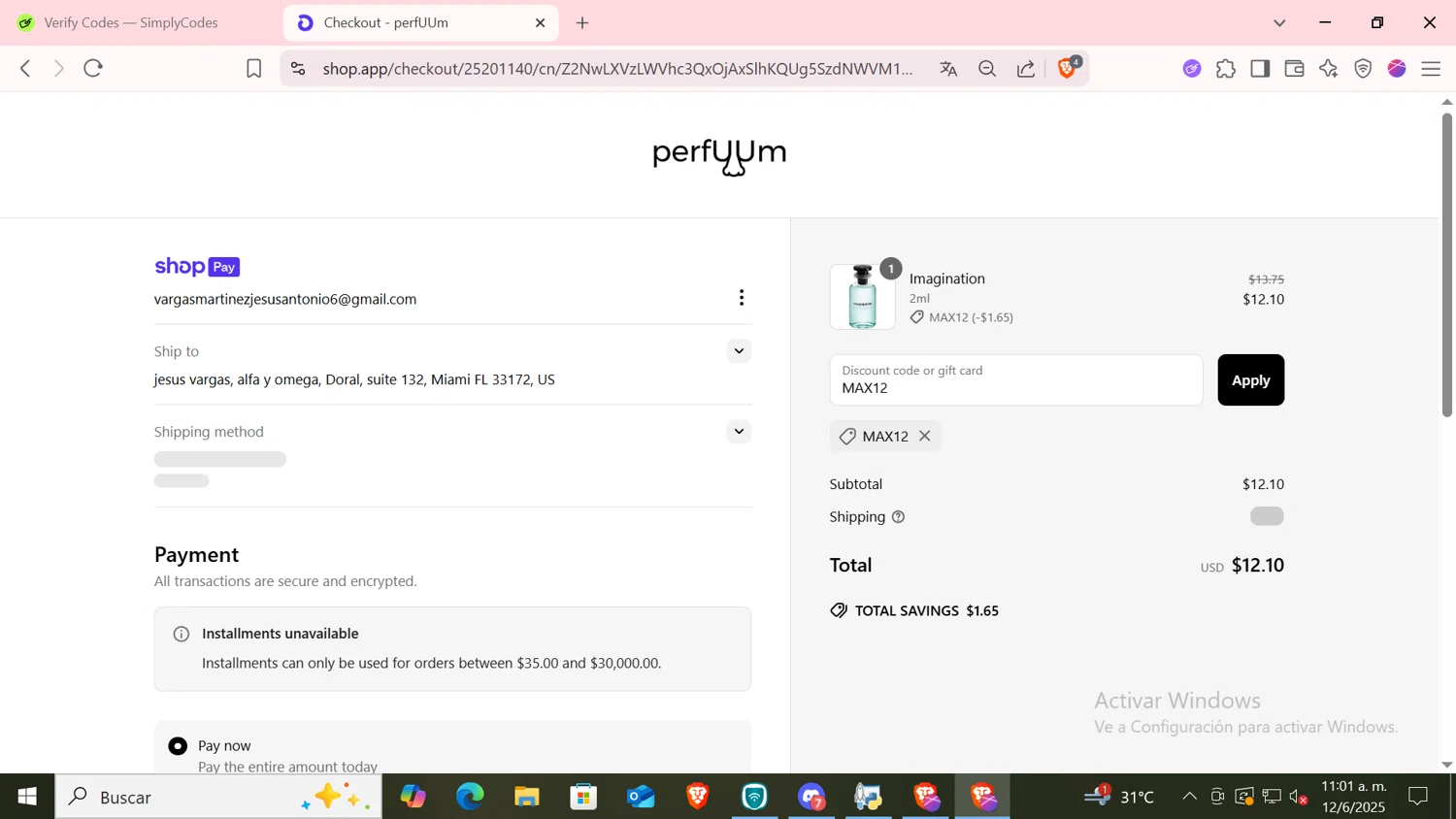Screen dimensions: 1456x819
Task: Open Brave Shields lion icon
Action: pyautogui.click(x=1067, y=68)
